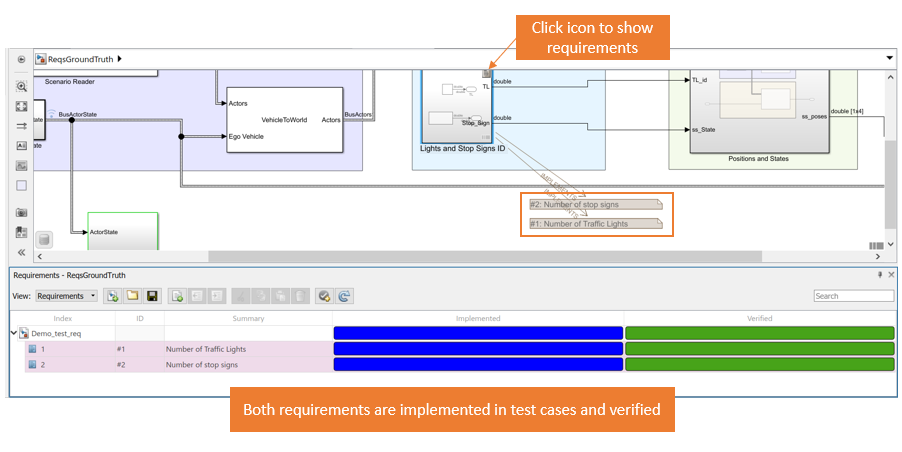The height and width of the screenshot is (452, 902).
Task: Collapse the Demo_test_req tree node
Action: pos(13,333)
